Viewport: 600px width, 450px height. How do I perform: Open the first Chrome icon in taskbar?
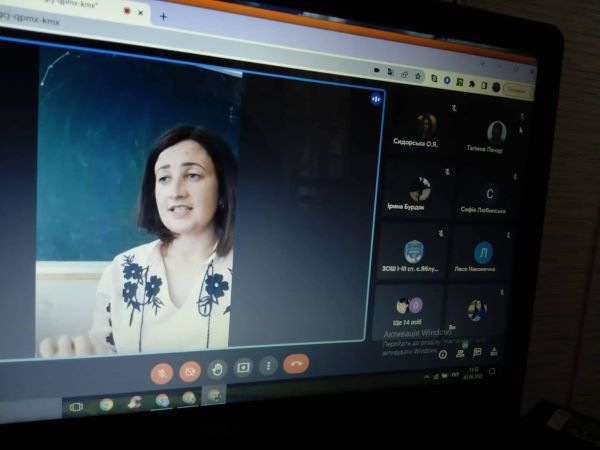pyautogui.click(x=106, y=404)
